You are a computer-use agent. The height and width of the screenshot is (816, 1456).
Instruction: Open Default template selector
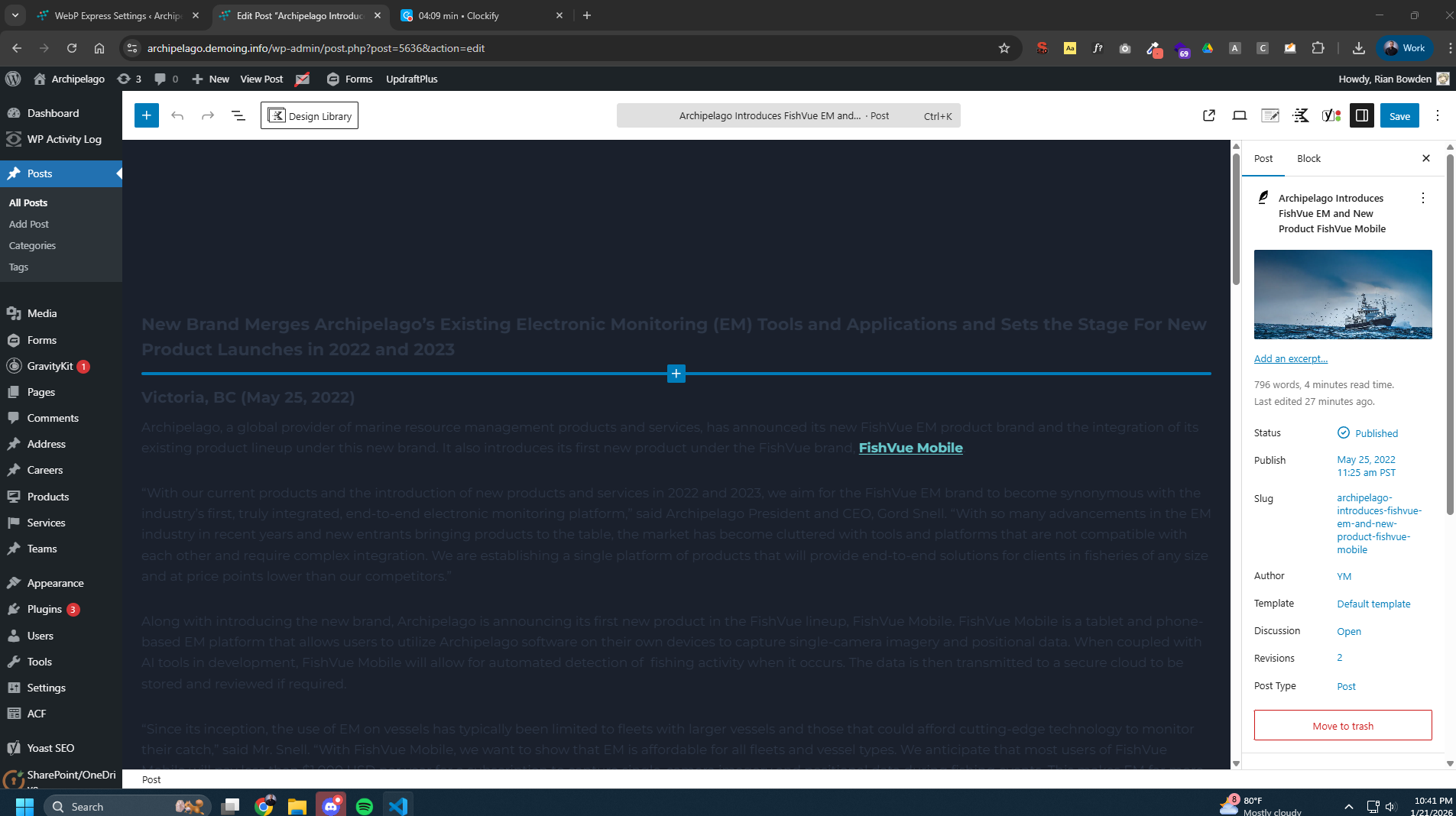coord(1373,604)
